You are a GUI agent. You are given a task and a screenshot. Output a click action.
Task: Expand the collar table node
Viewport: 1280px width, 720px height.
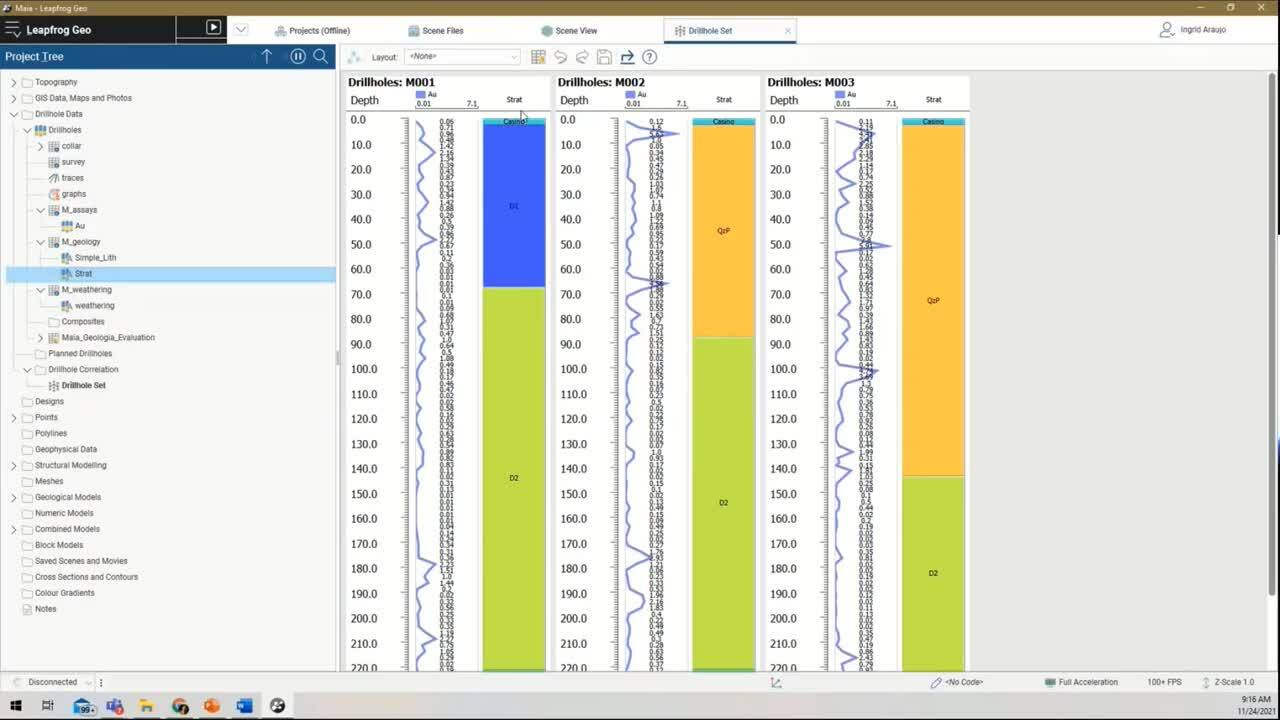coord(41,146)
